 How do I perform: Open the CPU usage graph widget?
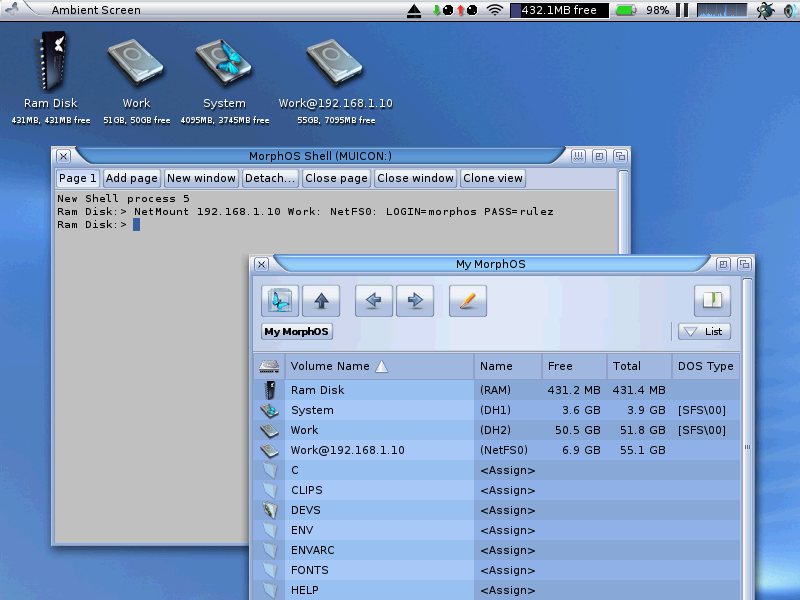[721, 10]
